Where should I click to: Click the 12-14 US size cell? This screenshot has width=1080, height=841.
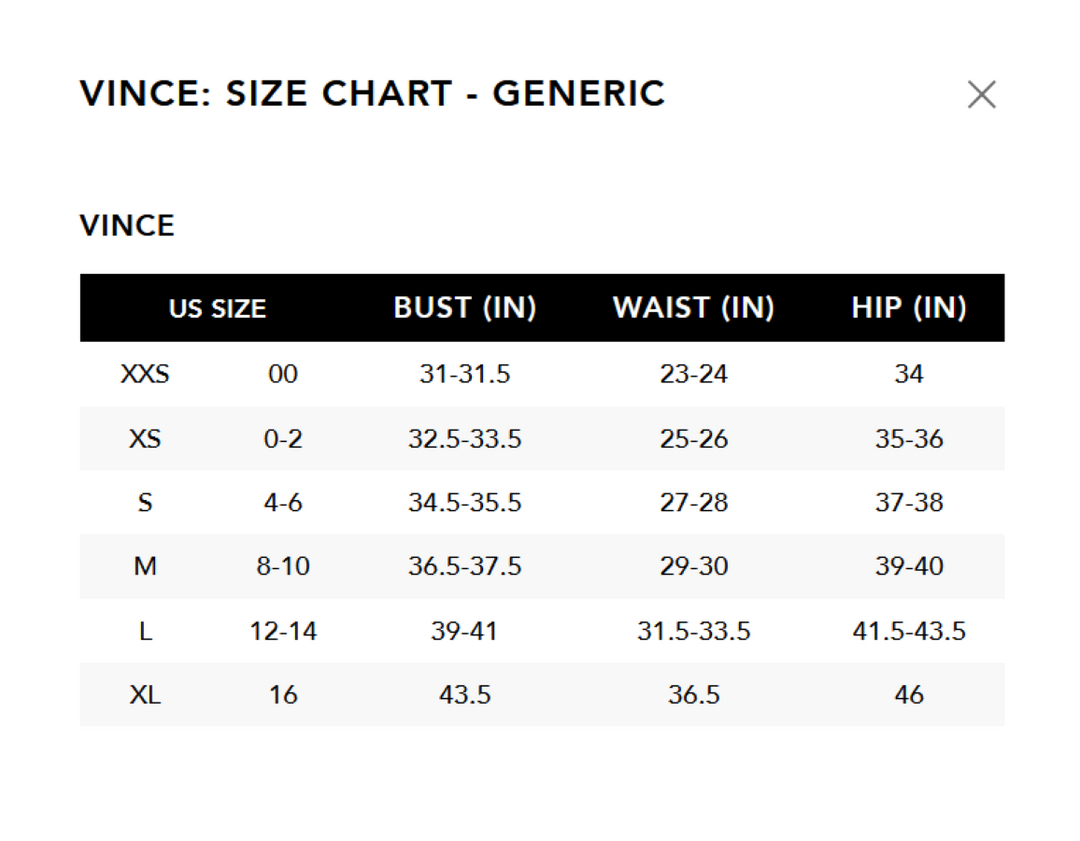(283, 631)
